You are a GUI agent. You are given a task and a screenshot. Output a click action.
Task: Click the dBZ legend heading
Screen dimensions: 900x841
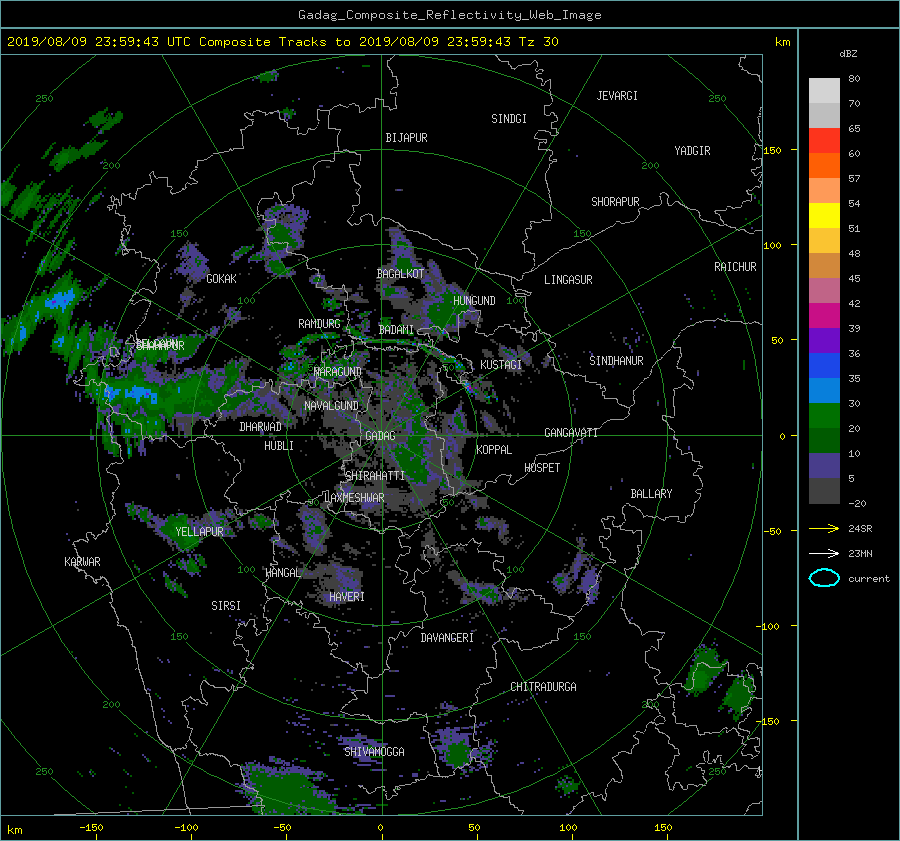(x=848, y=53)
